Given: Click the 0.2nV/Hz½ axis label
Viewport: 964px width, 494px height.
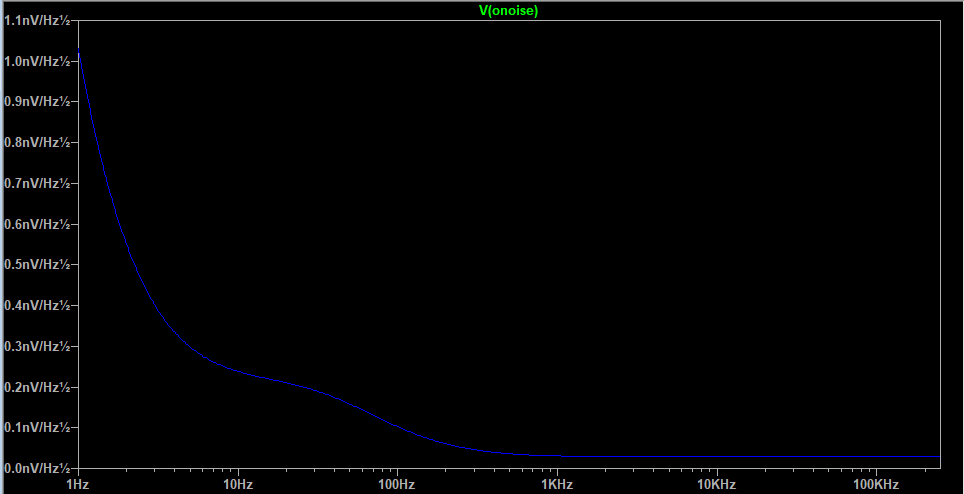Looking at the screenshot, I should pos(37,386).
